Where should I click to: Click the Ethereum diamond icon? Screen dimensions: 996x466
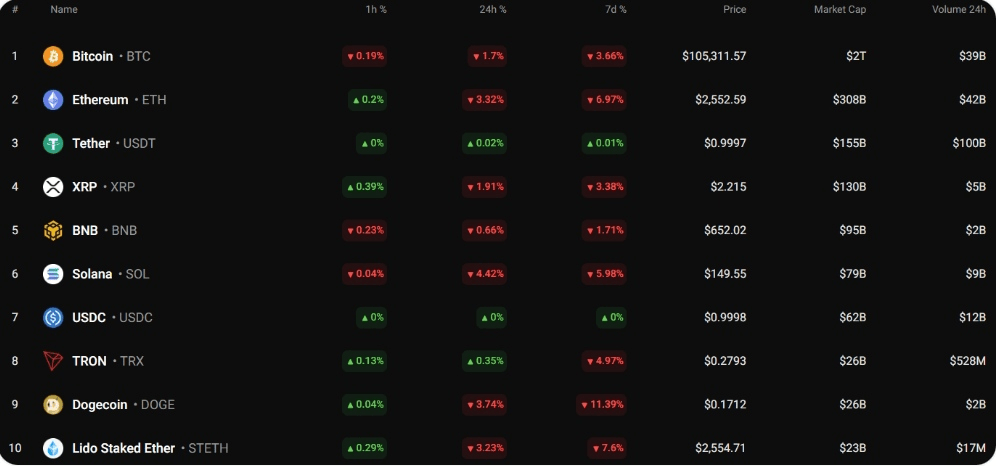click(x=53, y=100)
